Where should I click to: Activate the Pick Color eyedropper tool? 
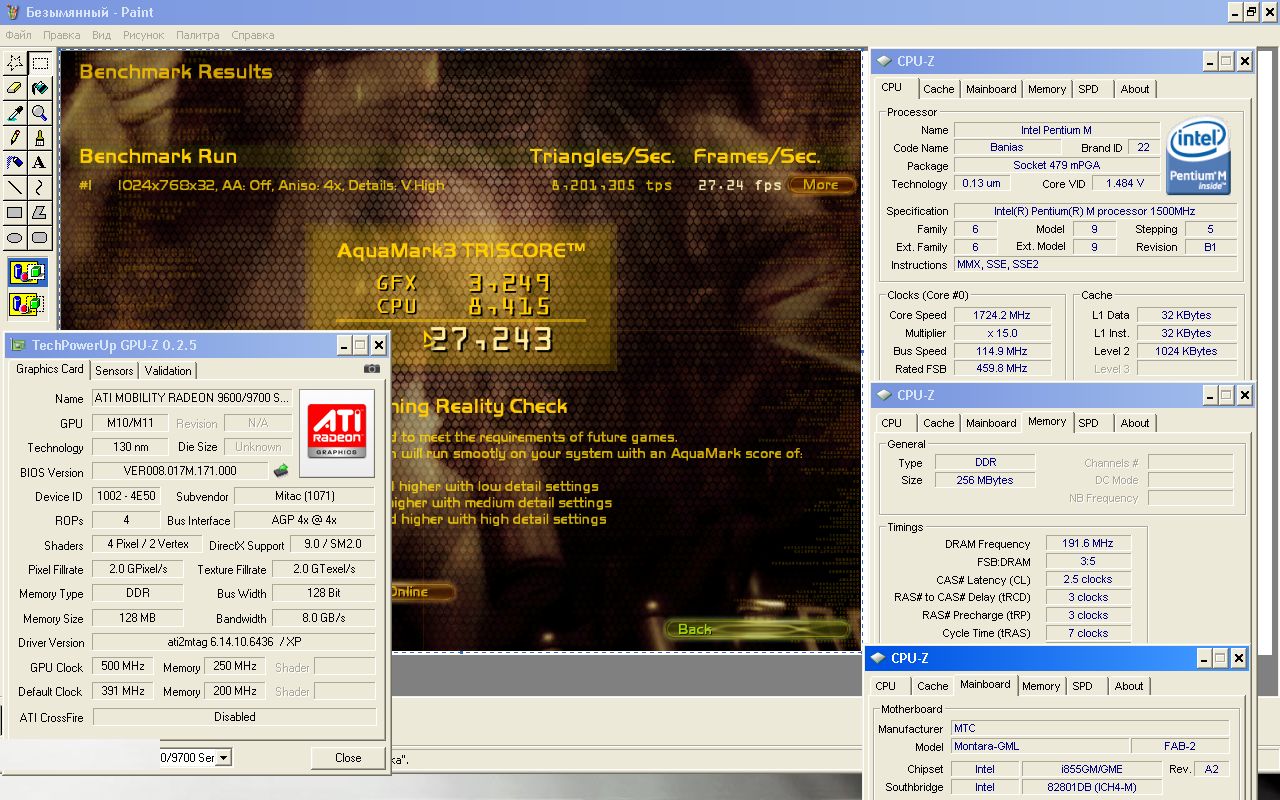pos(15,113)
